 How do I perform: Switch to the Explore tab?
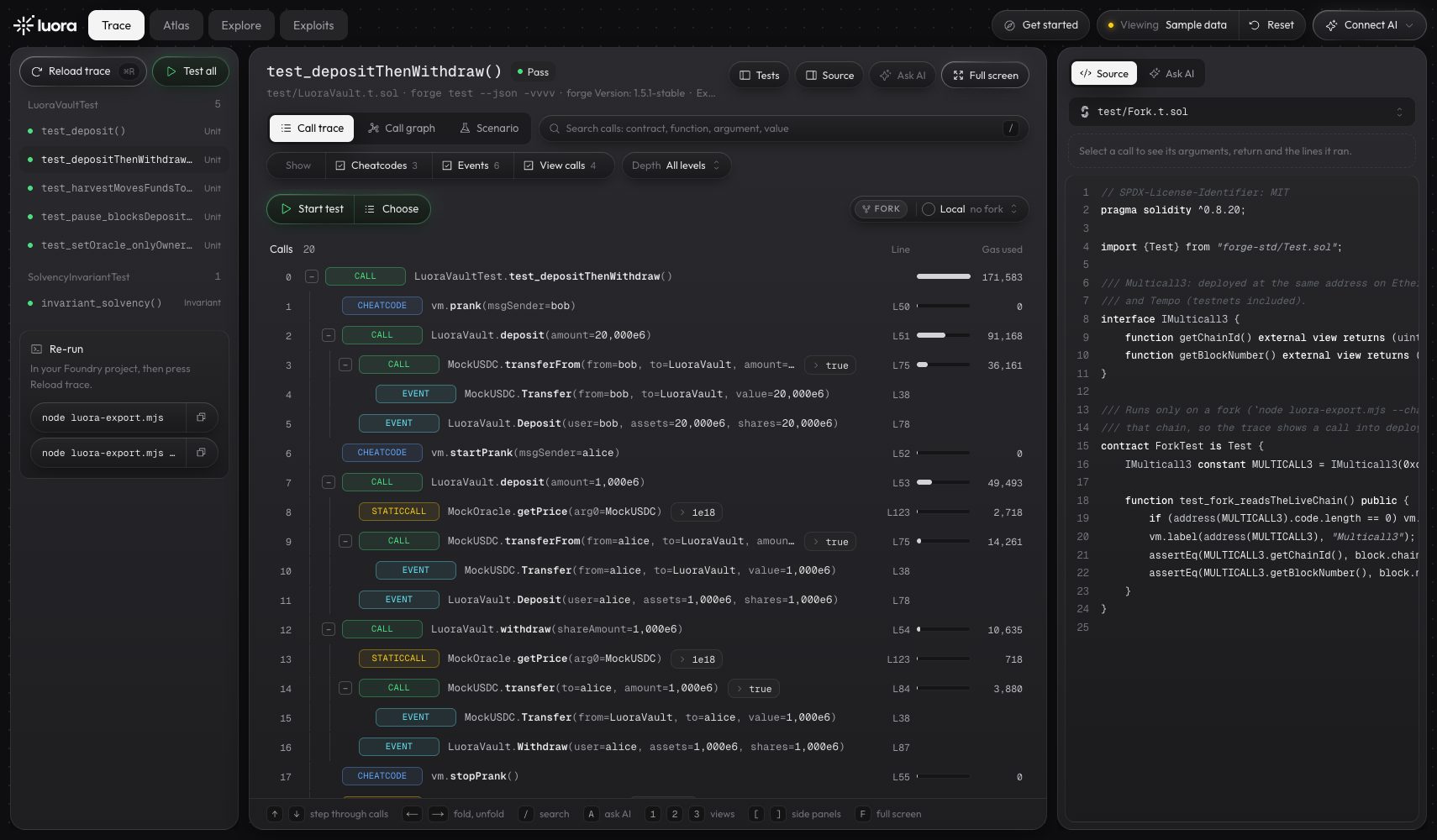tap(241, 25)
